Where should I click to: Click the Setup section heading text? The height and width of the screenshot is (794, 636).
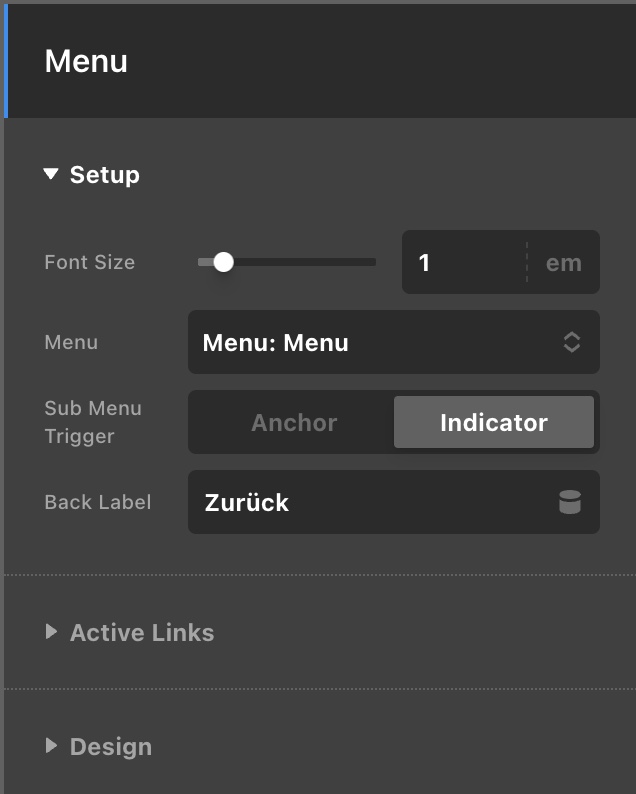click(104, 175)
